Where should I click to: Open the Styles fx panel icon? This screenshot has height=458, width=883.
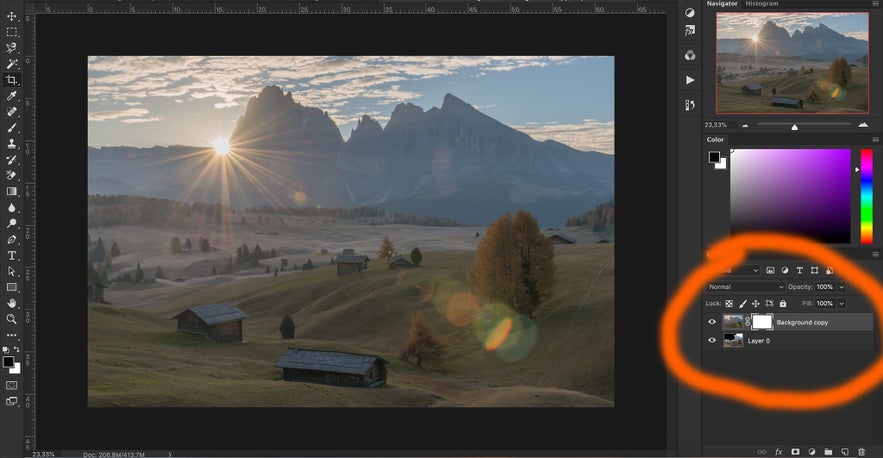pos(690,30)
